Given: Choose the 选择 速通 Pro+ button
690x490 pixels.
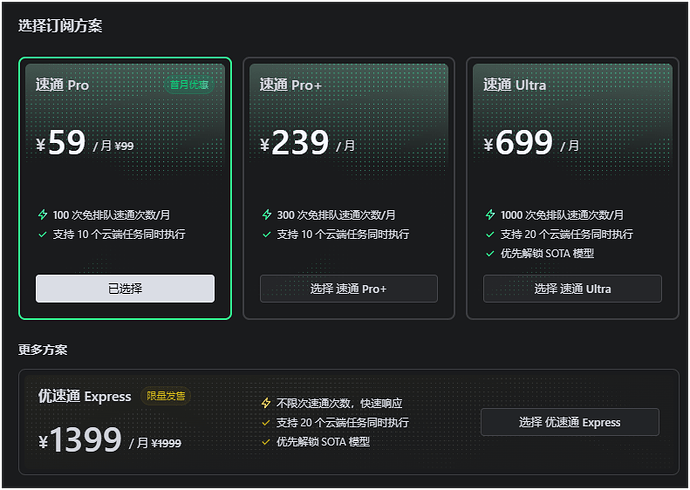Looking at the screenshot, I should pyautogui.click(x=349, y=289).
